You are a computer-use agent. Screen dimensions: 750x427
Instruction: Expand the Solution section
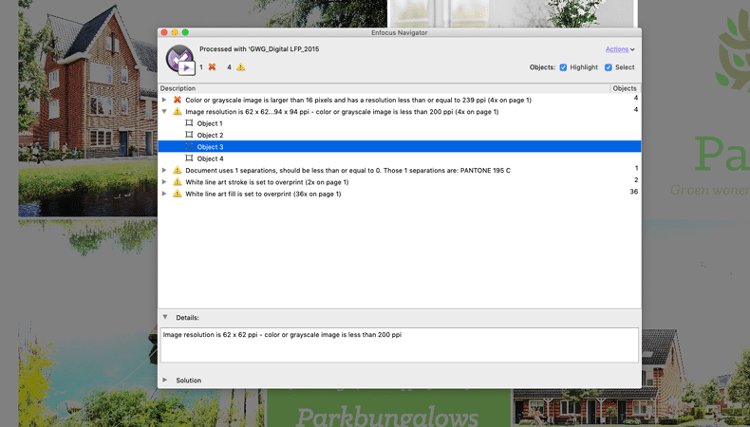coord(165,380)
